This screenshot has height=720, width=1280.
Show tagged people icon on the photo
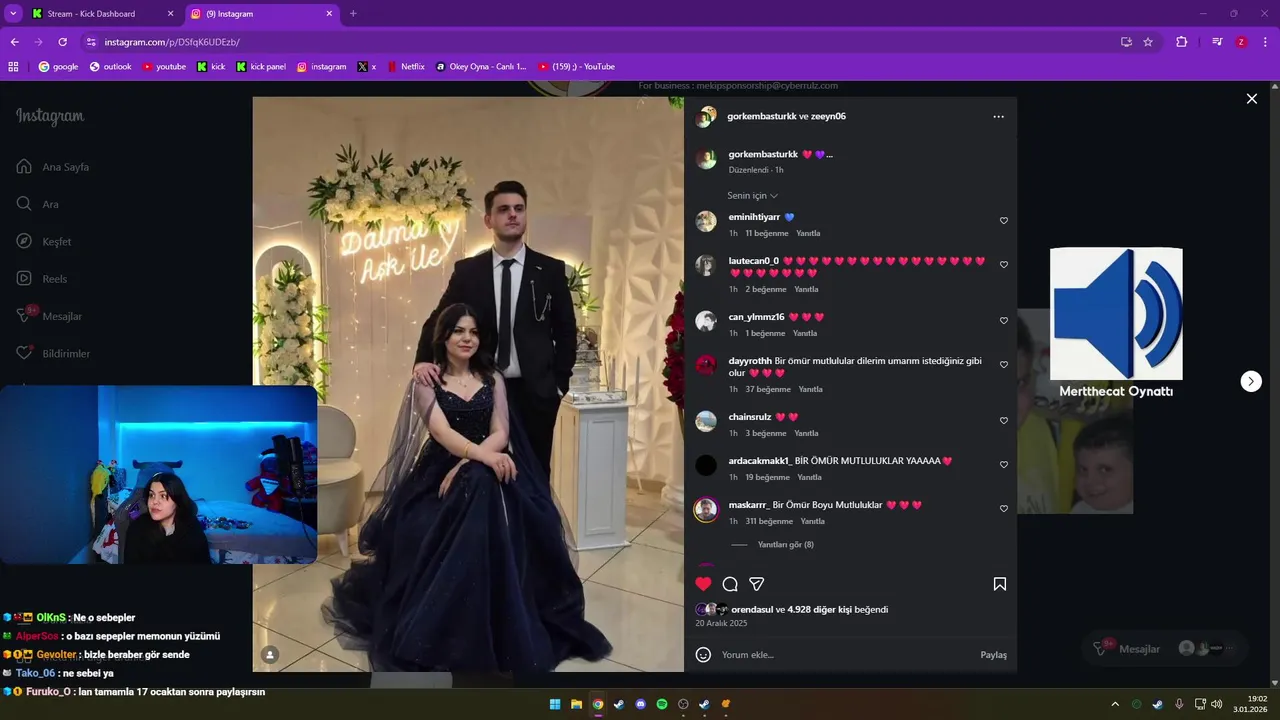(x=270, y=655)
